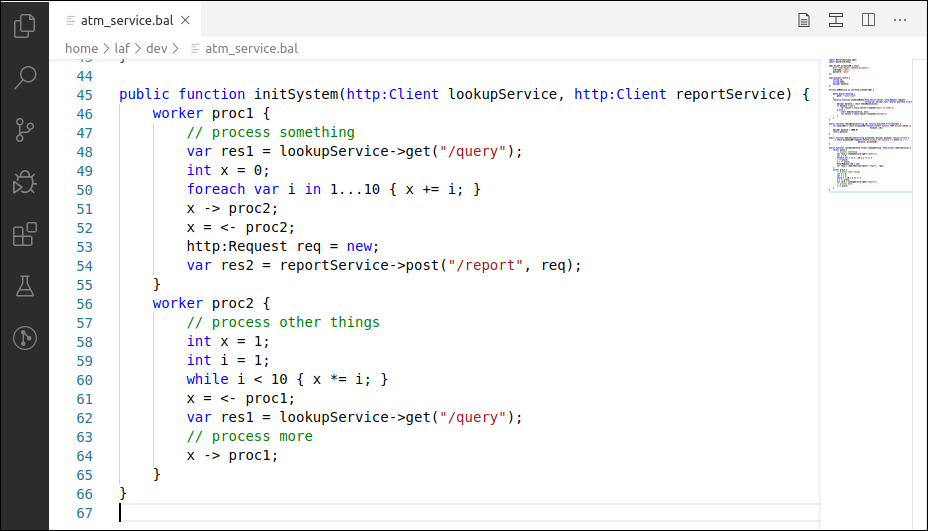
Task: Click line number 45 in the gutter
Action: click(85, 95)
